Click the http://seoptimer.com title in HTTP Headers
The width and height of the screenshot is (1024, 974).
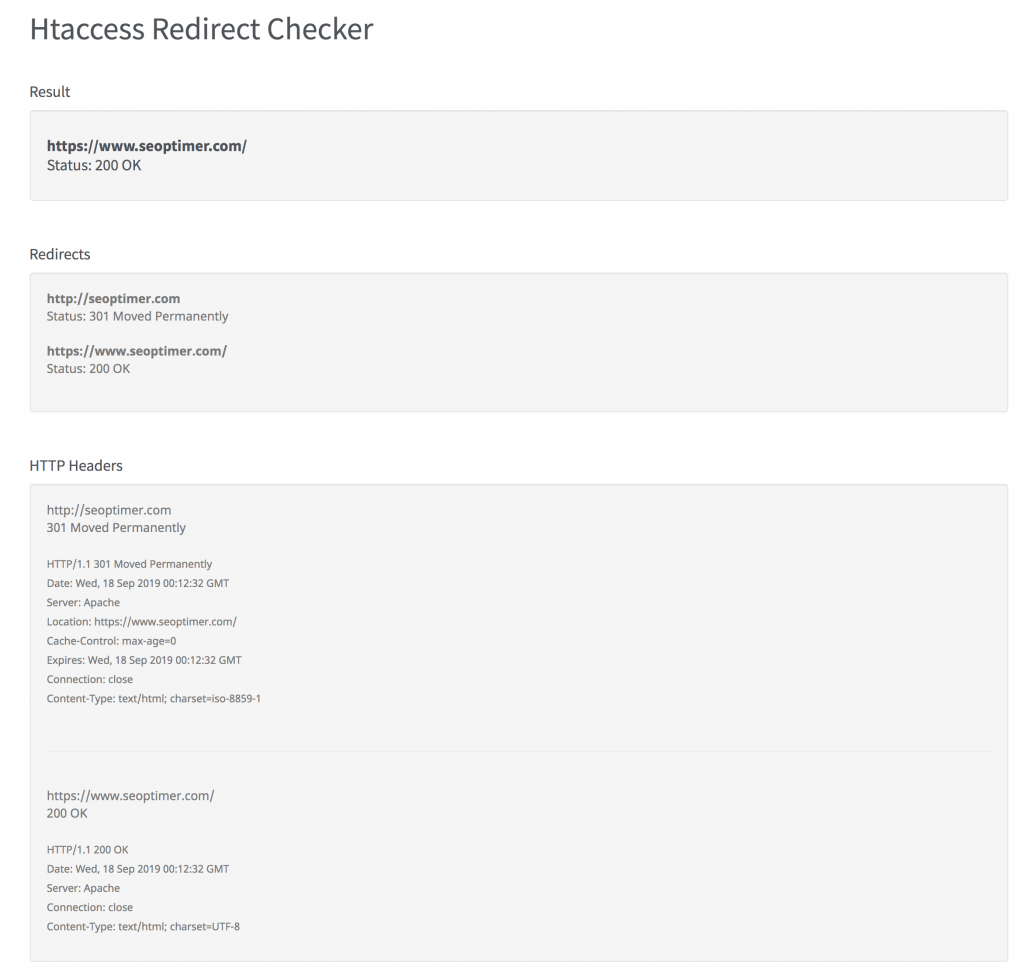(x=109, y=510)
